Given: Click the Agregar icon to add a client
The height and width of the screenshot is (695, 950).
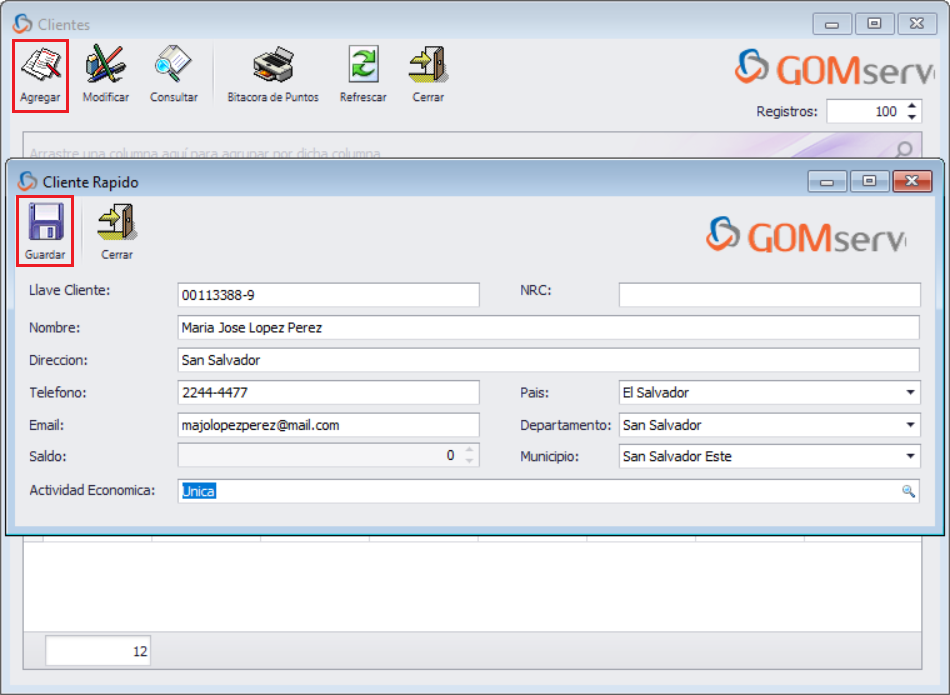Looking at the screenshot, I should coord(40,70).
